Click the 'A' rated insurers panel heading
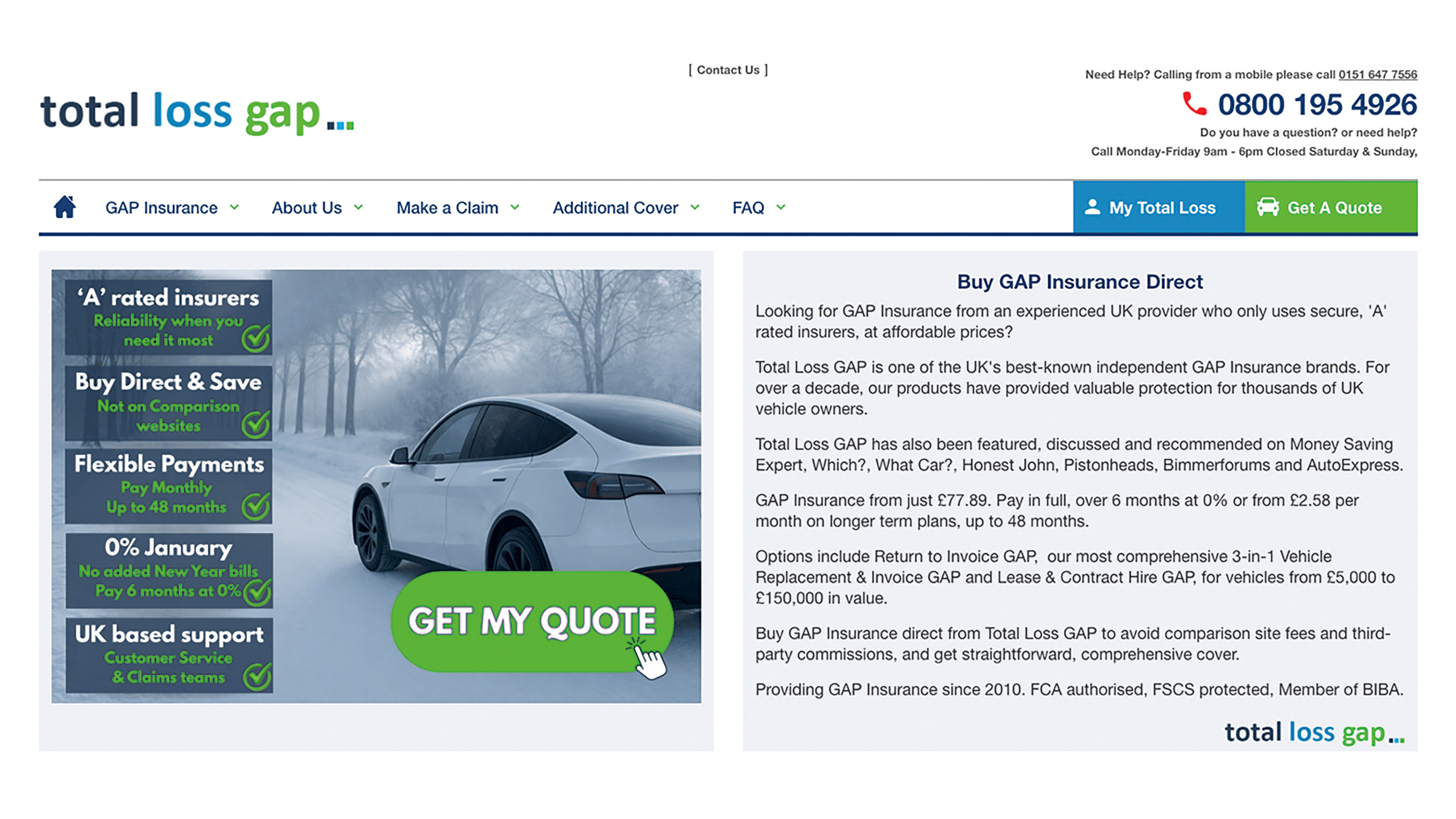 click(168, 297)
